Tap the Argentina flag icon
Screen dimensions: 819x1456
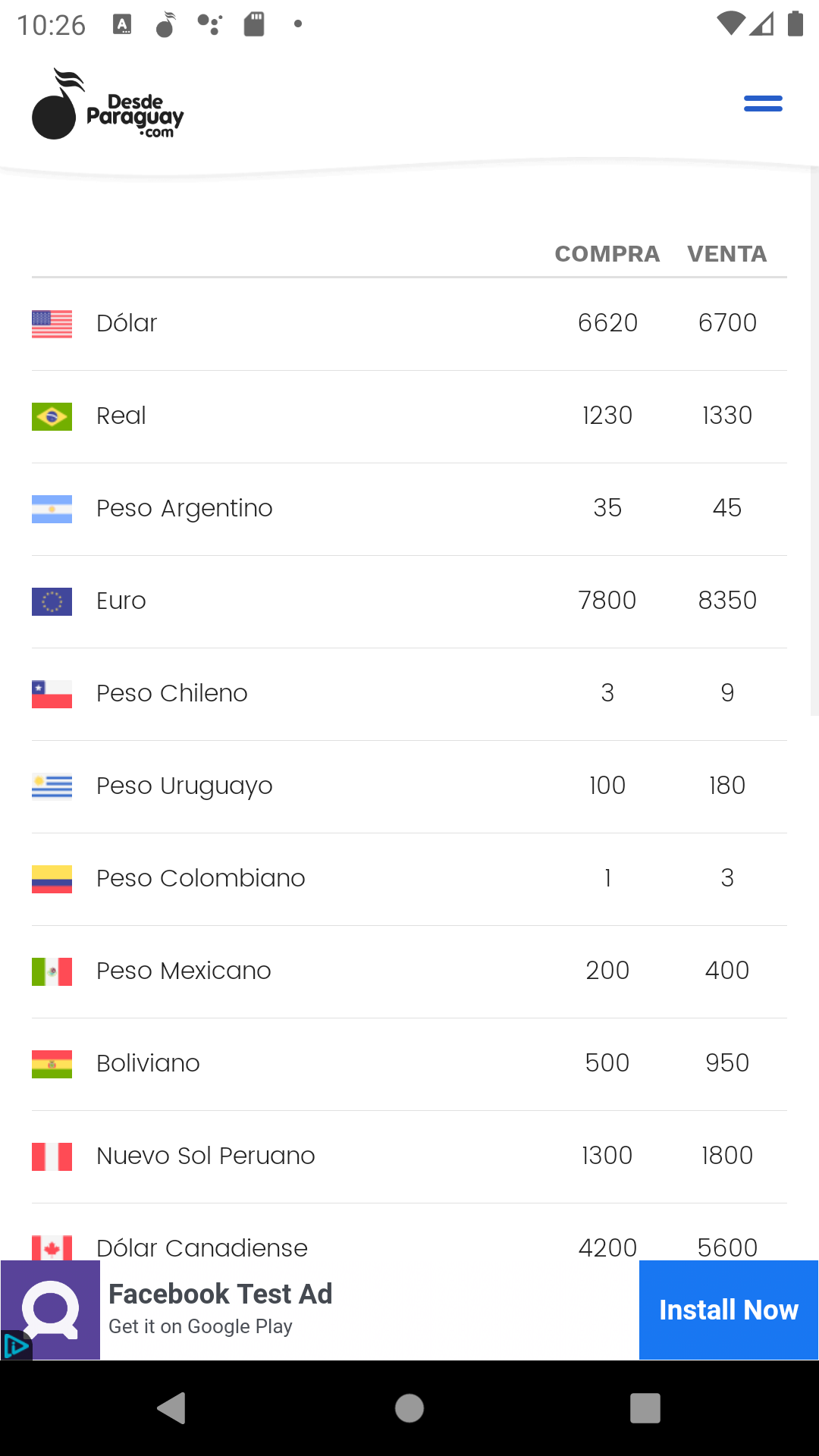(x=52, y=509)
